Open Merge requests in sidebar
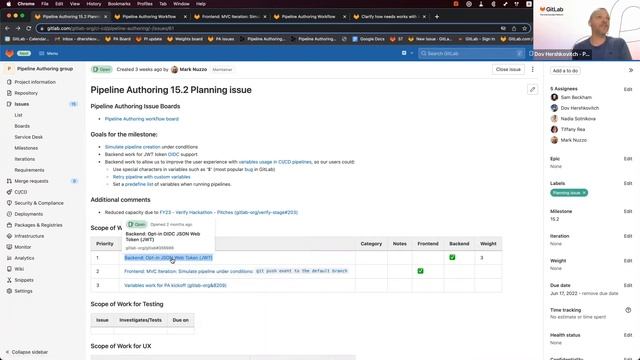640x360 pixels. (31, 181)
